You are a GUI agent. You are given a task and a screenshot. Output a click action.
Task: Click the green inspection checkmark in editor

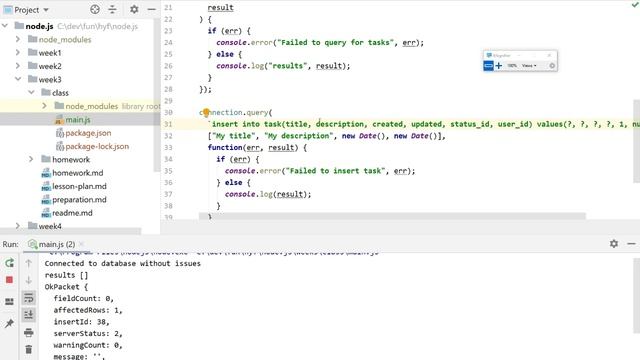coord(635,4)
